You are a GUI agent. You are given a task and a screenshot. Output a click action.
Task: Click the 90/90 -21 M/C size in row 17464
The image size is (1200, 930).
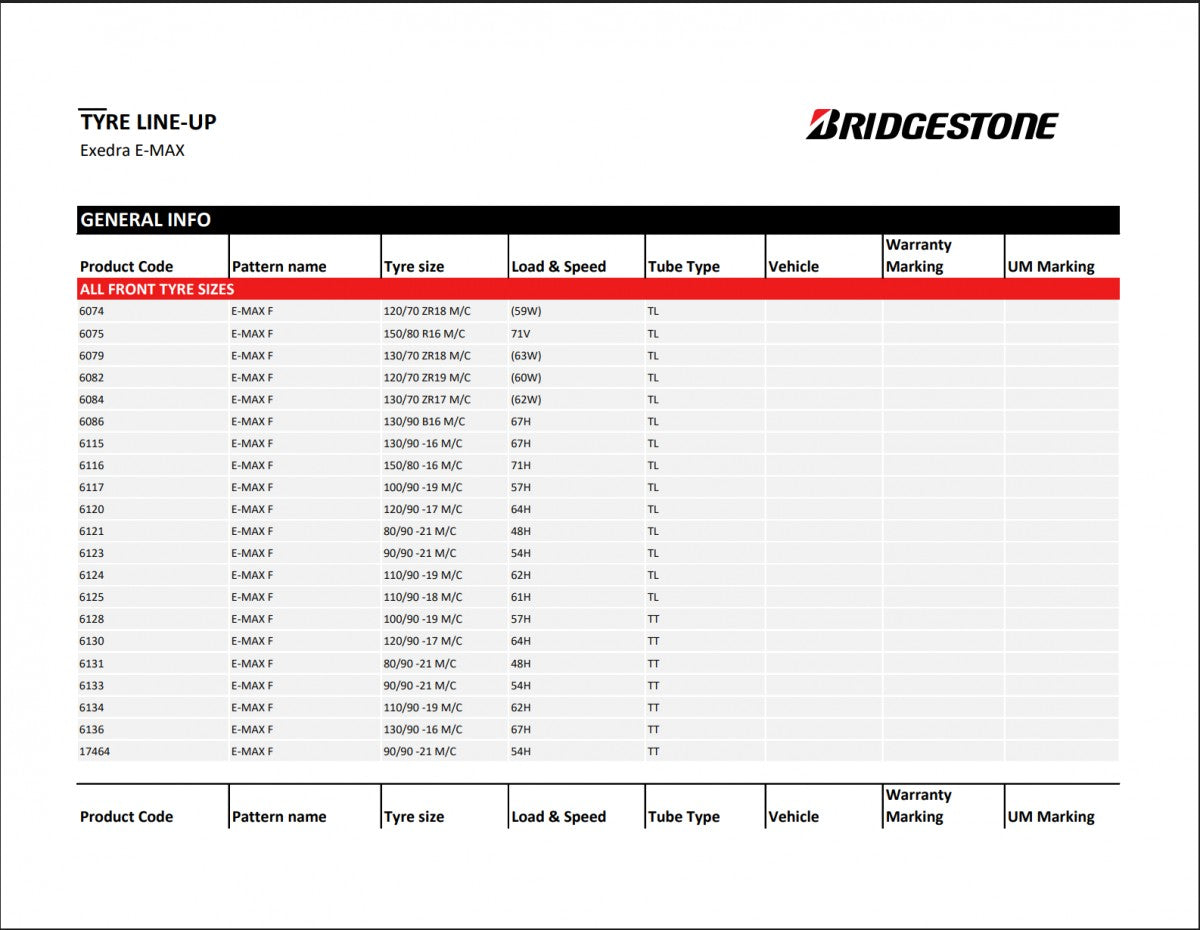pyautogui.click(x=420, y=751)
